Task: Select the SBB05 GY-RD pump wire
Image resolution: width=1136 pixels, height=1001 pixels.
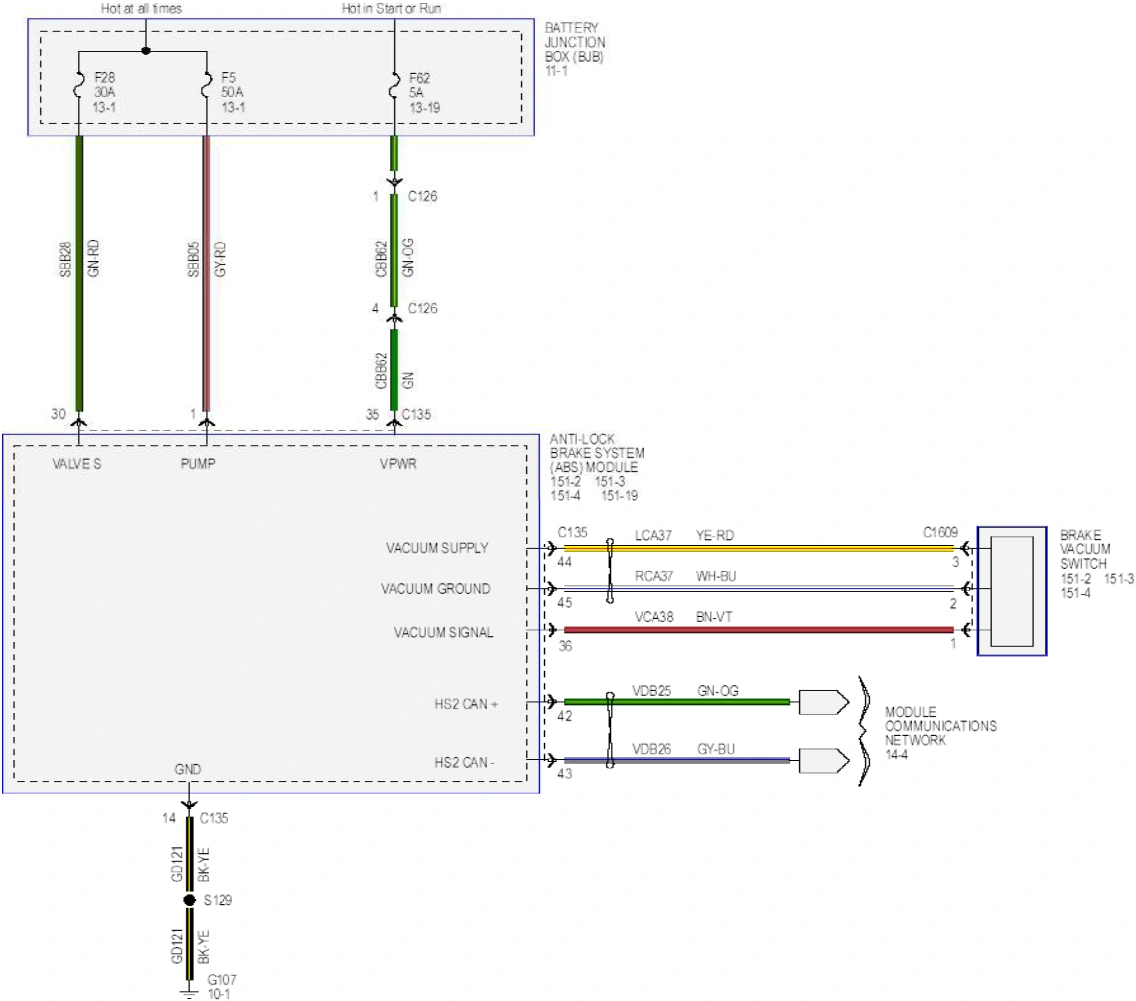Action: pos(206,273)
